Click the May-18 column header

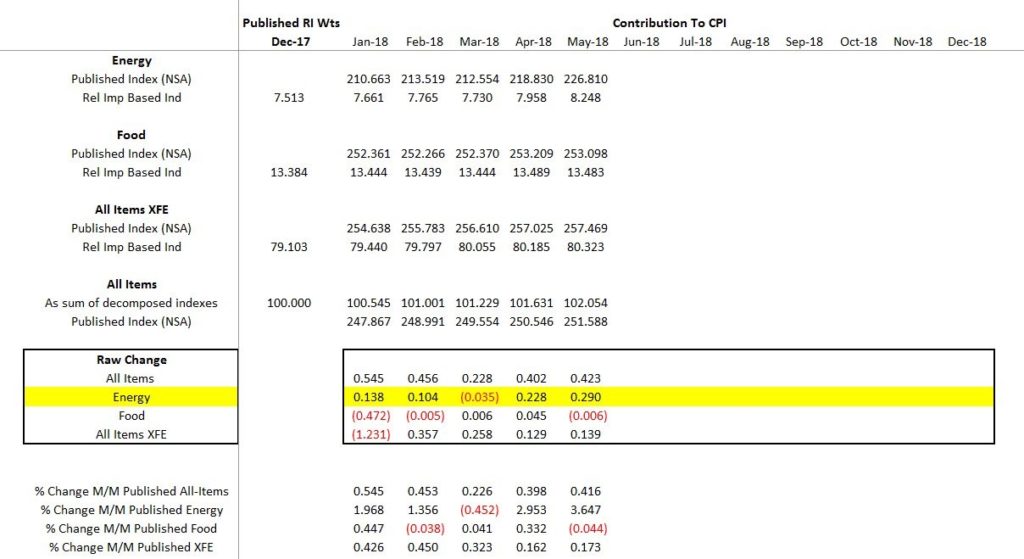coord(588,42)
